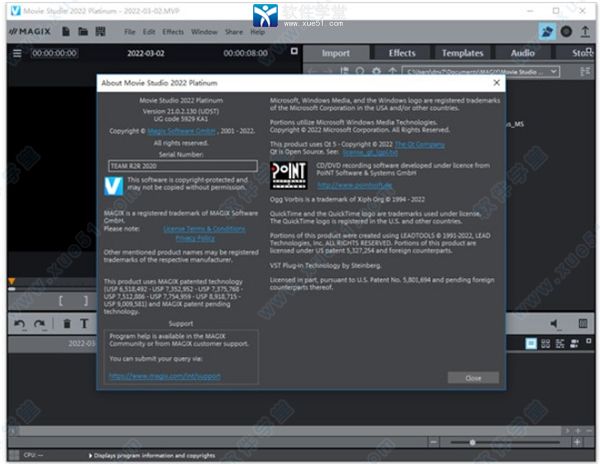Click the round record button in header

(566, 31)
